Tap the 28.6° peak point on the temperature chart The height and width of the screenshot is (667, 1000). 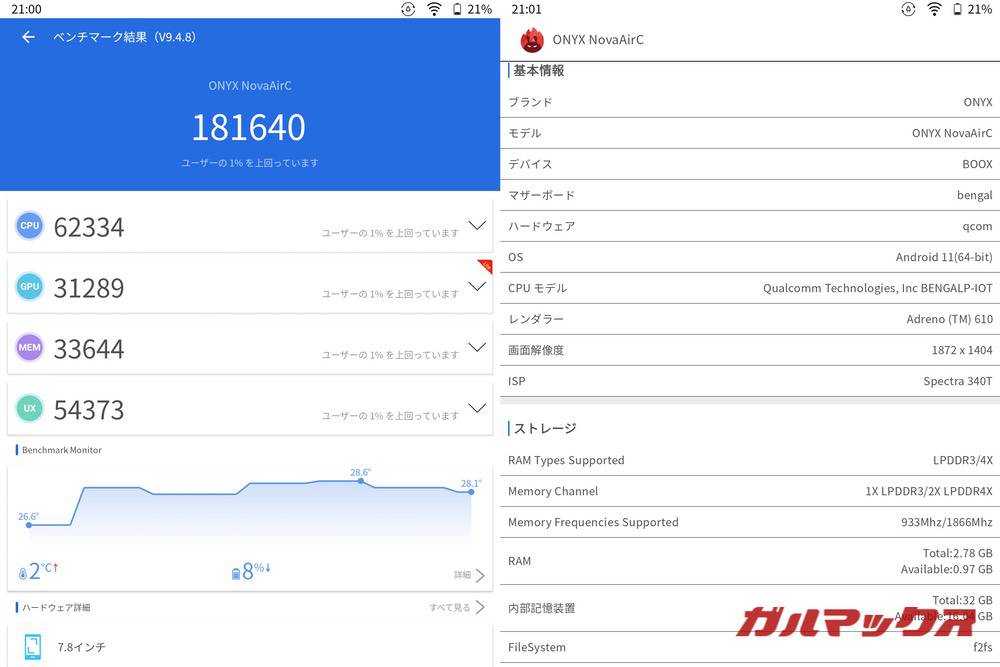[360, 480]
